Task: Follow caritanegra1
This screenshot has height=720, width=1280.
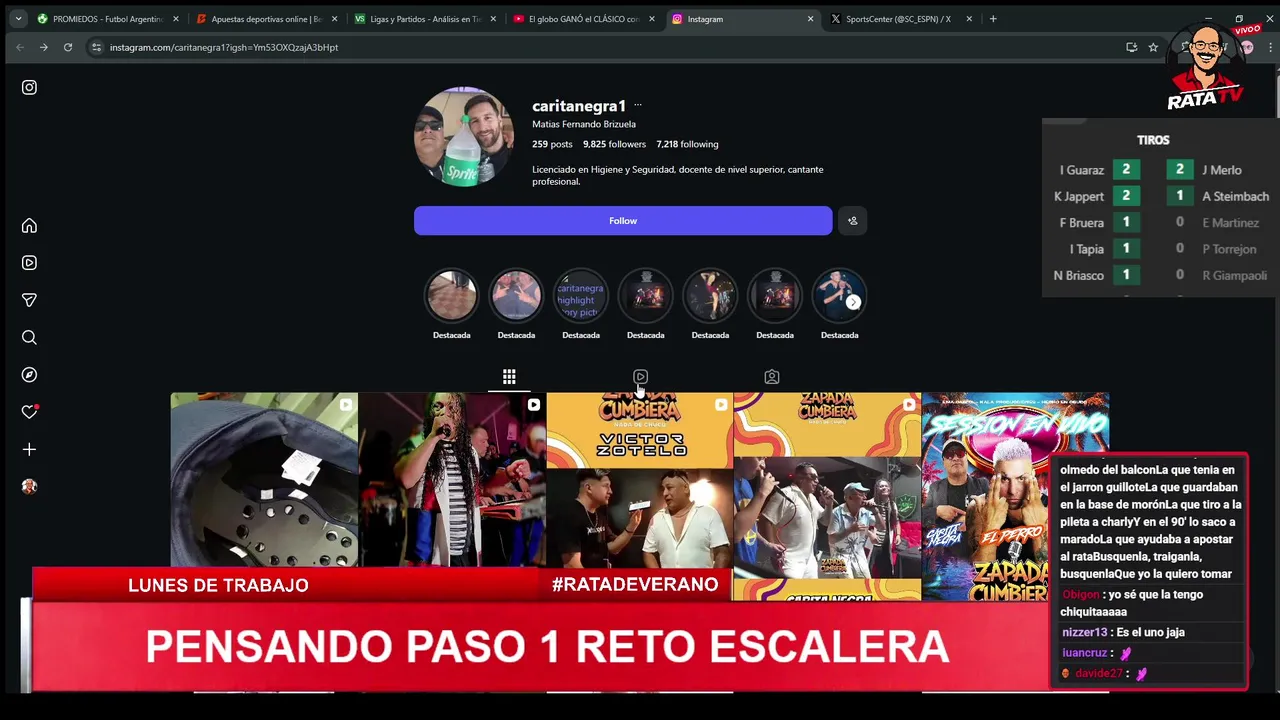Action: pyautogui.click(x=623, y=221)
